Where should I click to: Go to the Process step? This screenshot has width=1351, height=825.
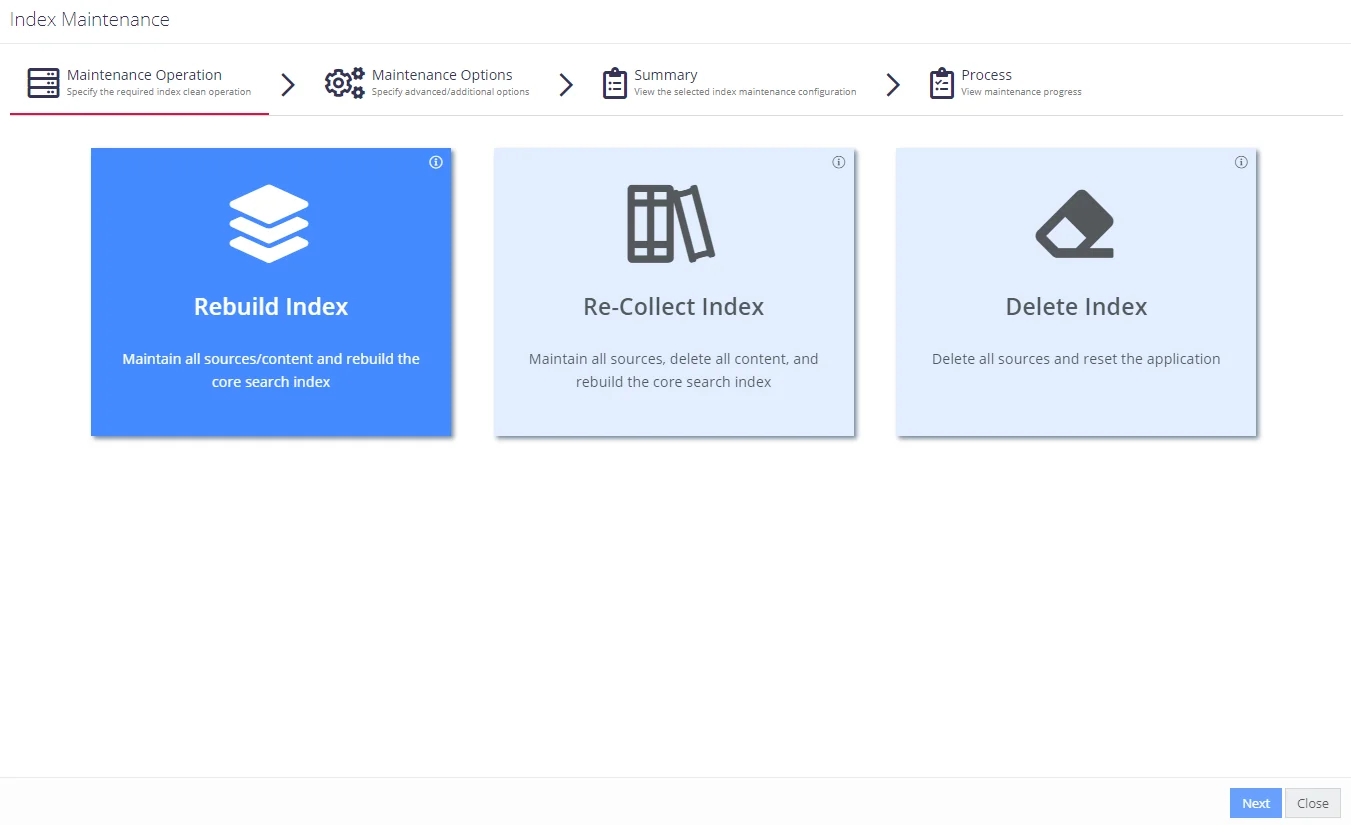point(1005,83)
